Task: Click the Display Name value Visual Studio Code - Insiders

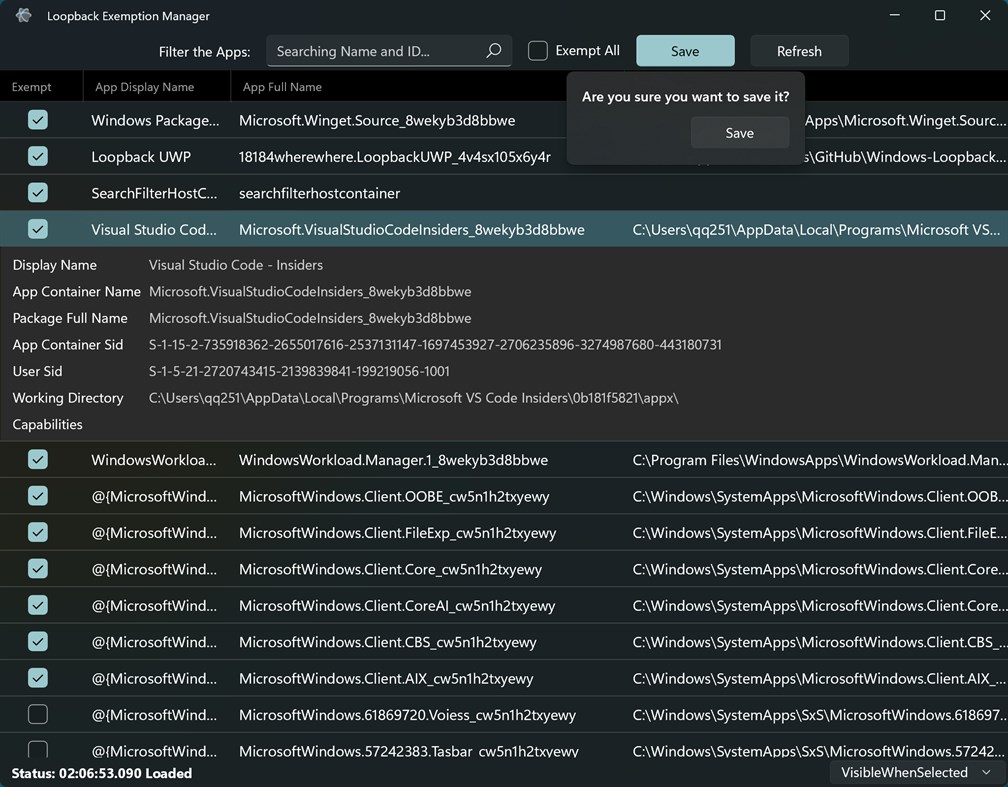Action: tap(236, 265)
